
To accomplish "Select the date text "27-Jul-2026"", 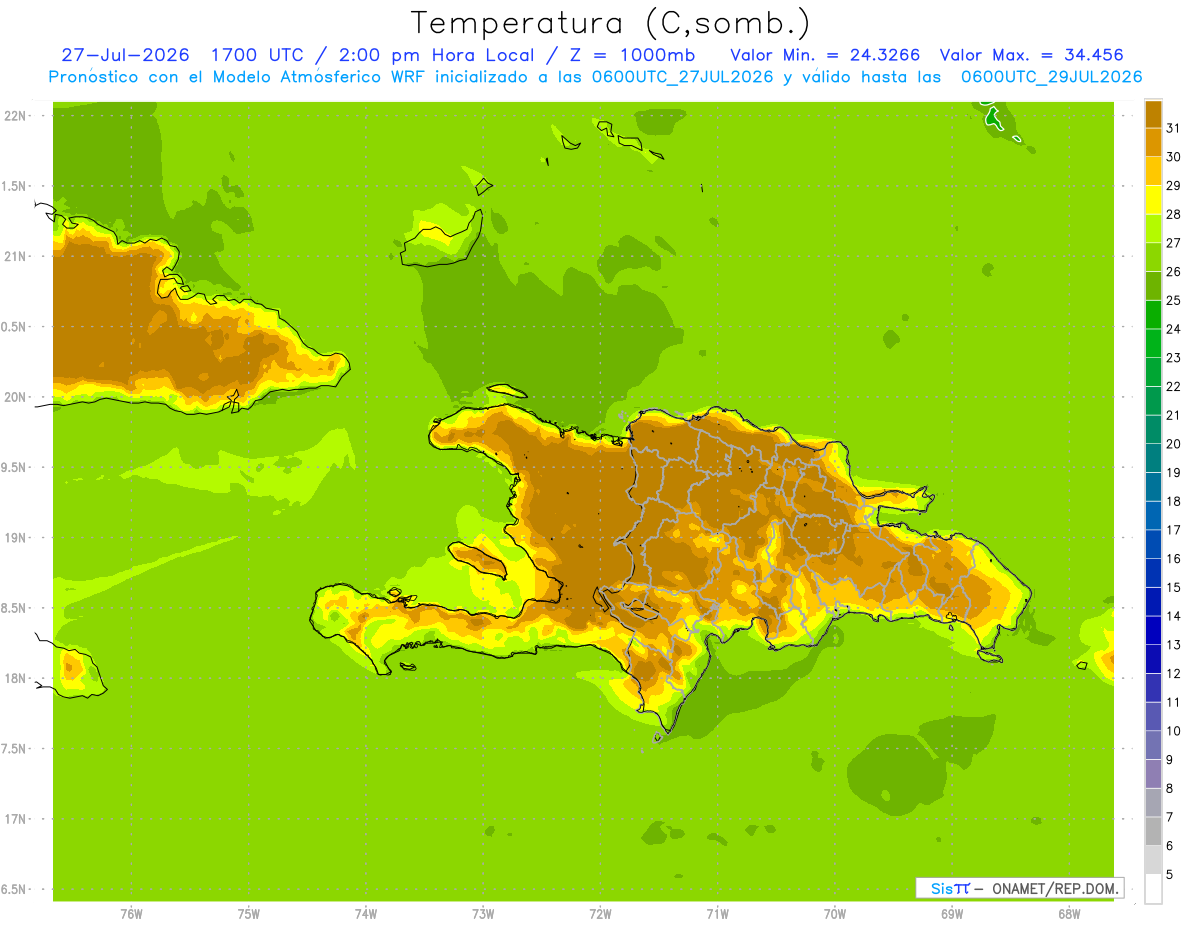I will (125, 55).
